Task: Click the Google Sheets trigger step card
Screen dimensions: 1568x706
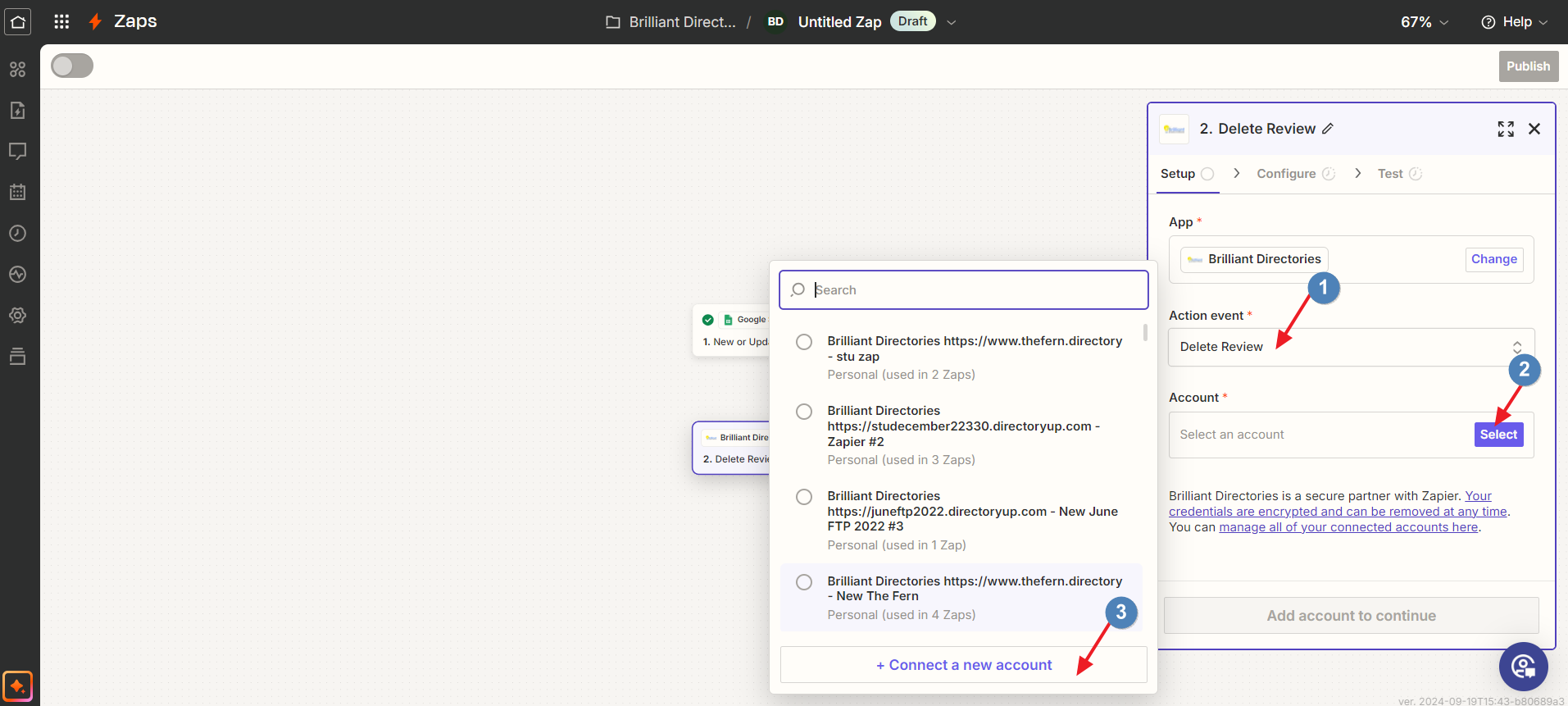Action: [731, 330]
